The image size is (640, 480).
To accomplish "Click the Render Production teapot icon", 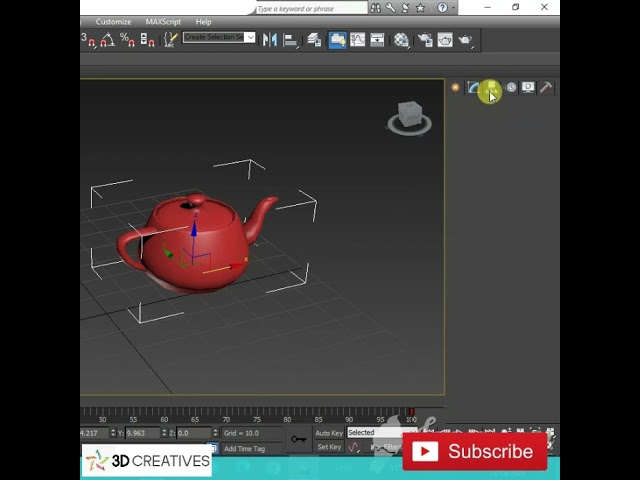I will (x=465, y=40).
